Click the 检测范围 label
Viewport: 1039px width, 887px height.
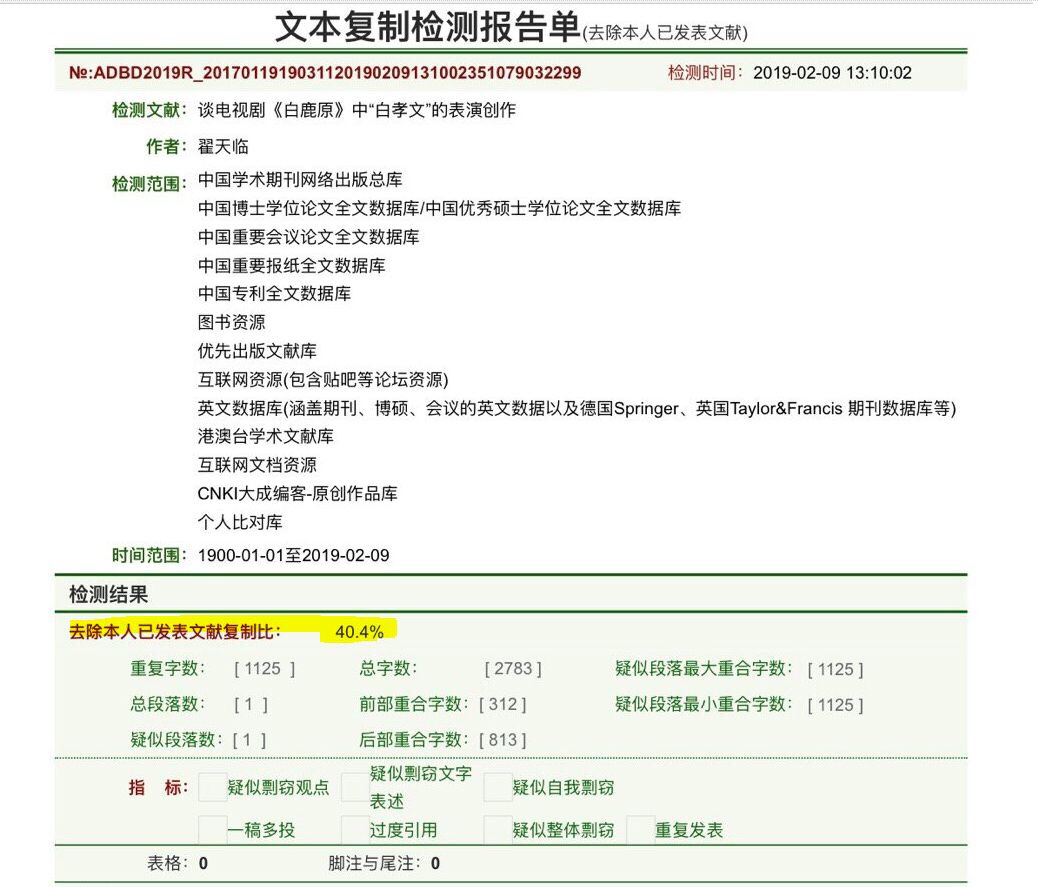click(150, 183)
